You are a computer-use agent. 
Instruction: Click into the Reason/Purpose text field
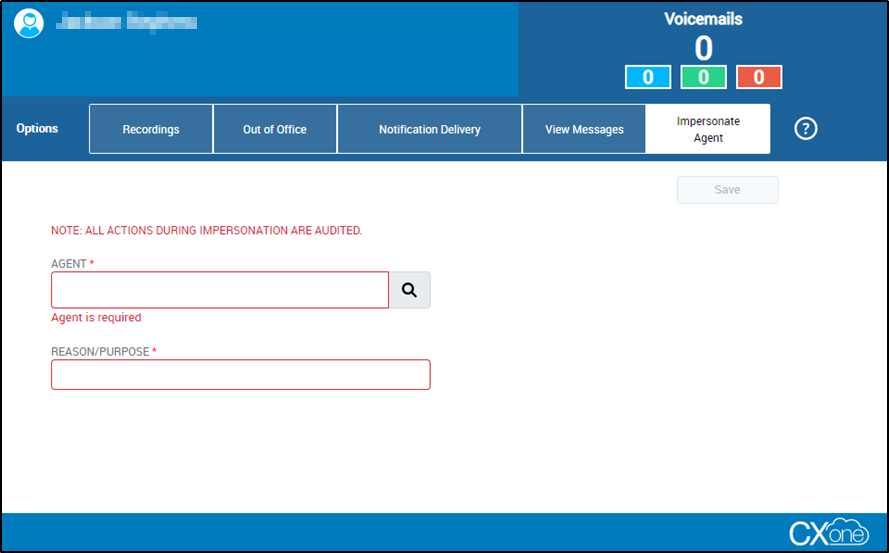point(240,375)
